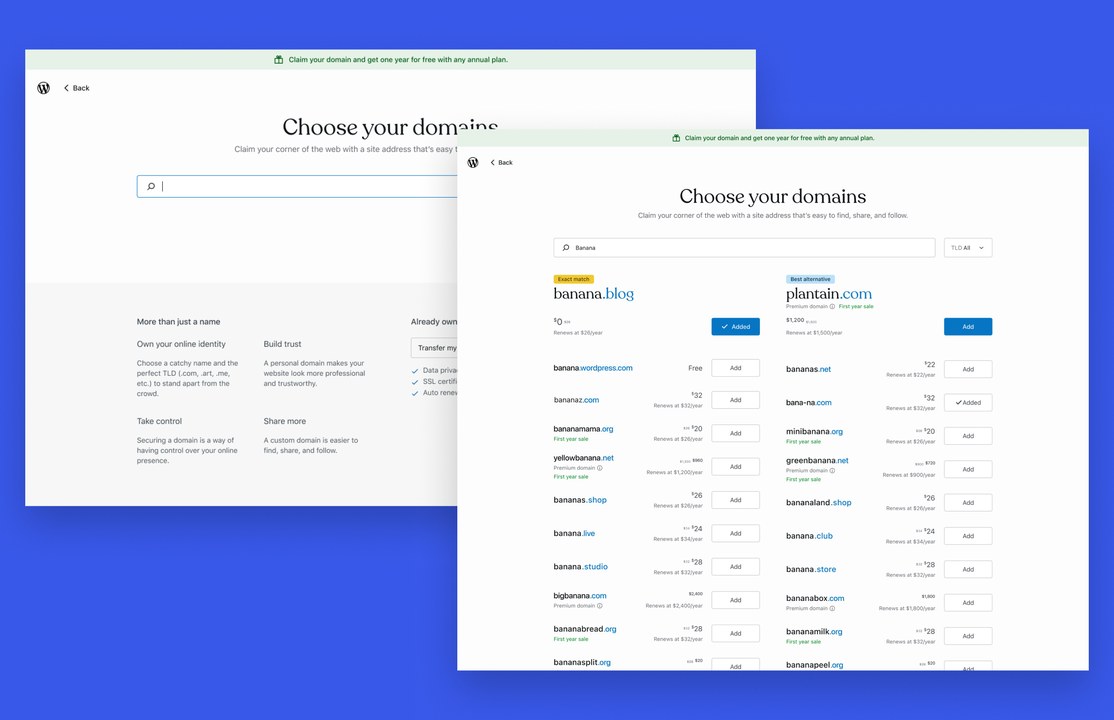Go Back in the front window
Viewport: 1114px width, 720px height.
point(502,163)
